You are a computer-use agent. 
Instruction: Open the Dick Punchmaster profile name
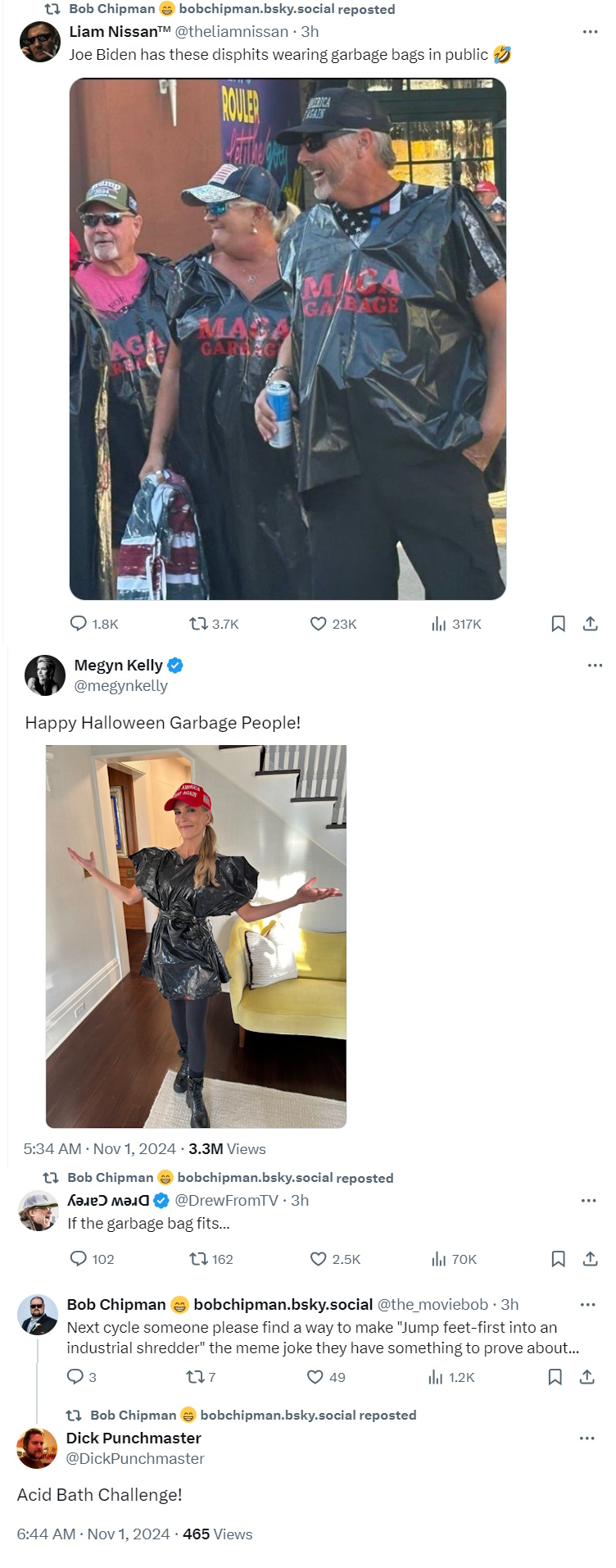[x=134, y=1438]
